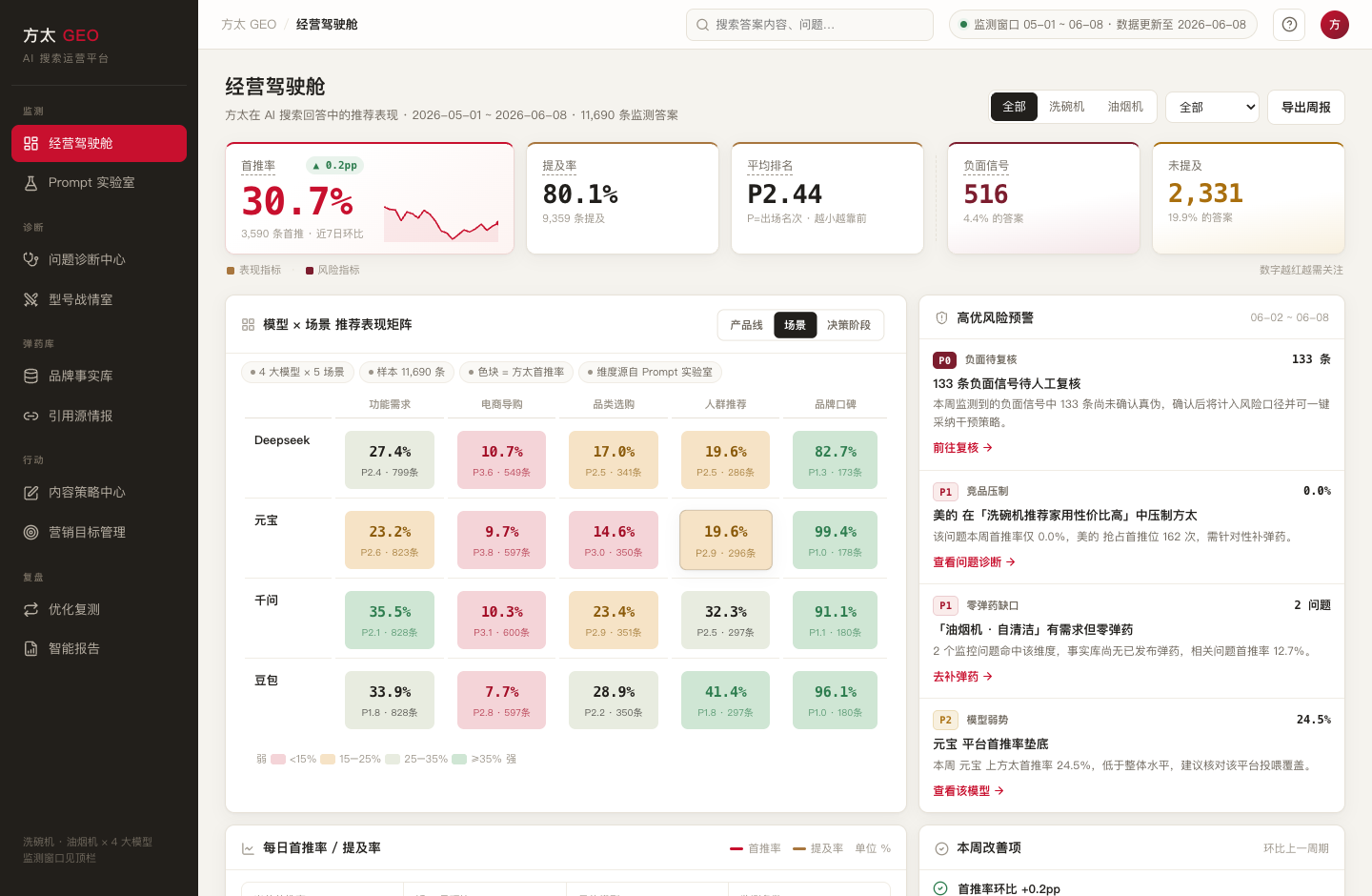Viewport: 1372px width, 896px height.
Task: Click the 问题诊断中心 stethoscope icon
Action: coord(30,259)
